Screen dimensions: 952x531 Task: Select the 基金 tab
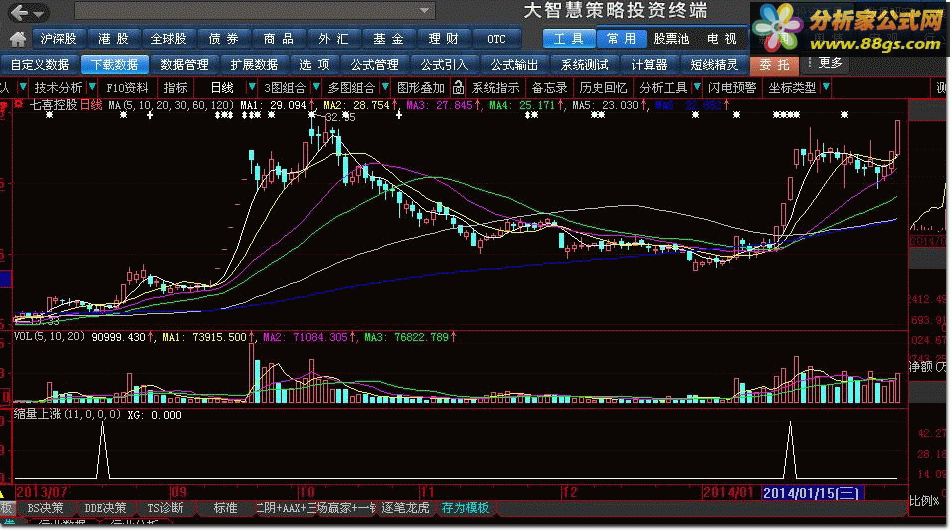[x=389, y=39]
